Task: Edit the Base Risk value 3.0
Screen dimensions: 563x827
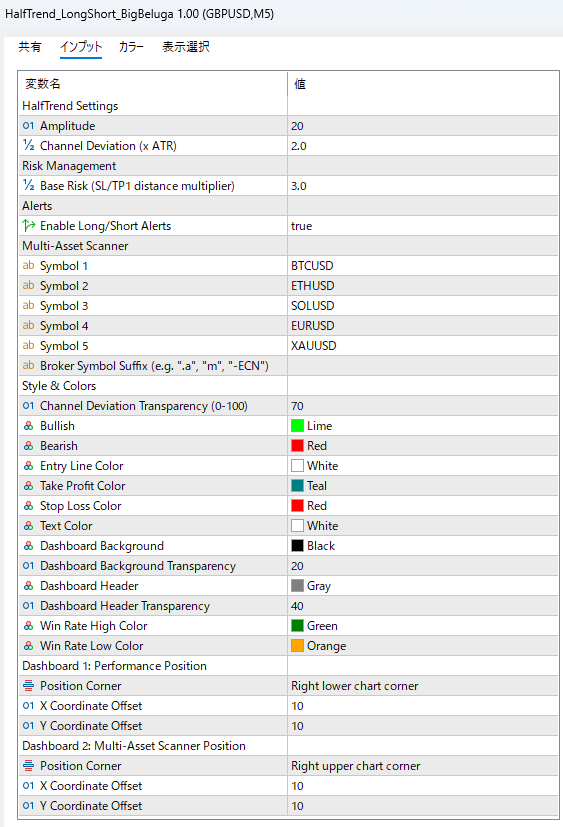Action: (423, 186)
